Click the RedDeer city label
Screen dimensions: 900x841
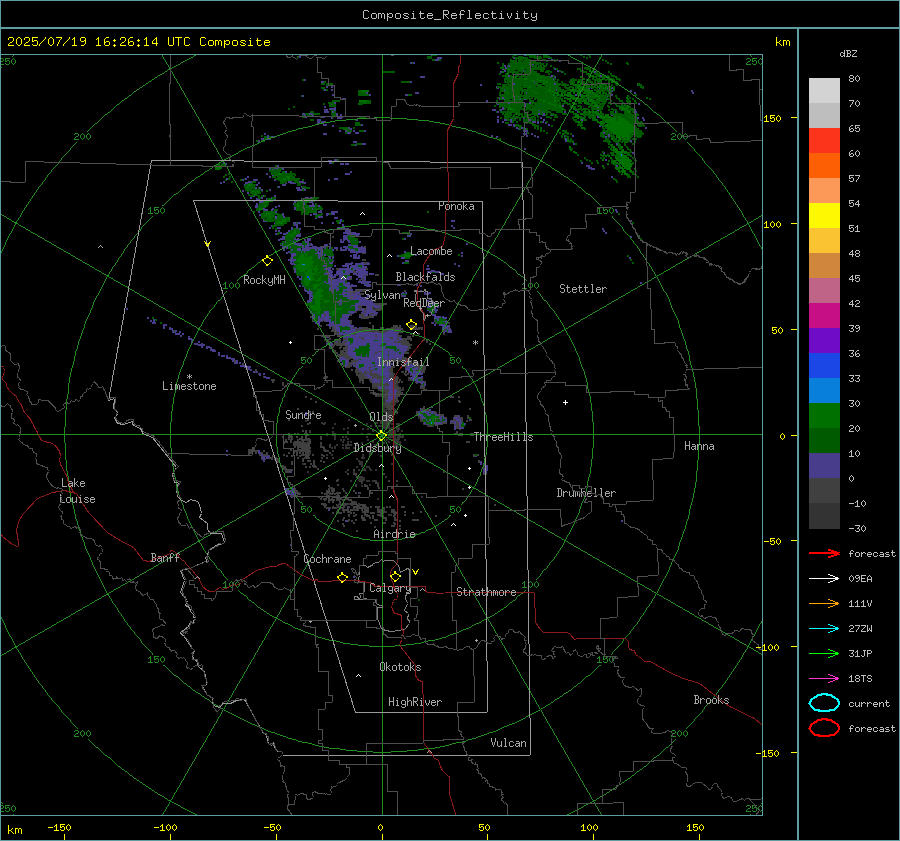click(x=424, y=303)
